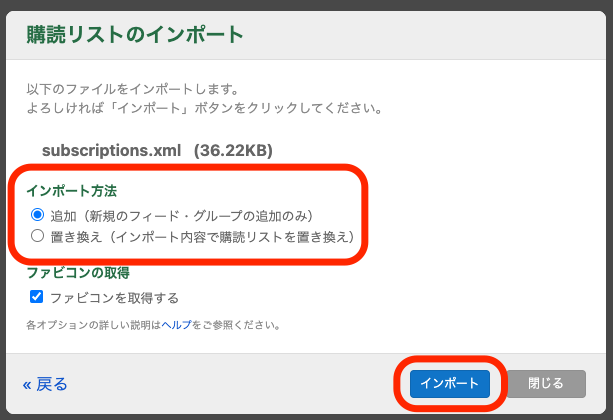This screenshot has width=613, height=420.
Task: Click the よろしければ「インポート」ボタン instruction line
Action: click(x=200, y=107)
